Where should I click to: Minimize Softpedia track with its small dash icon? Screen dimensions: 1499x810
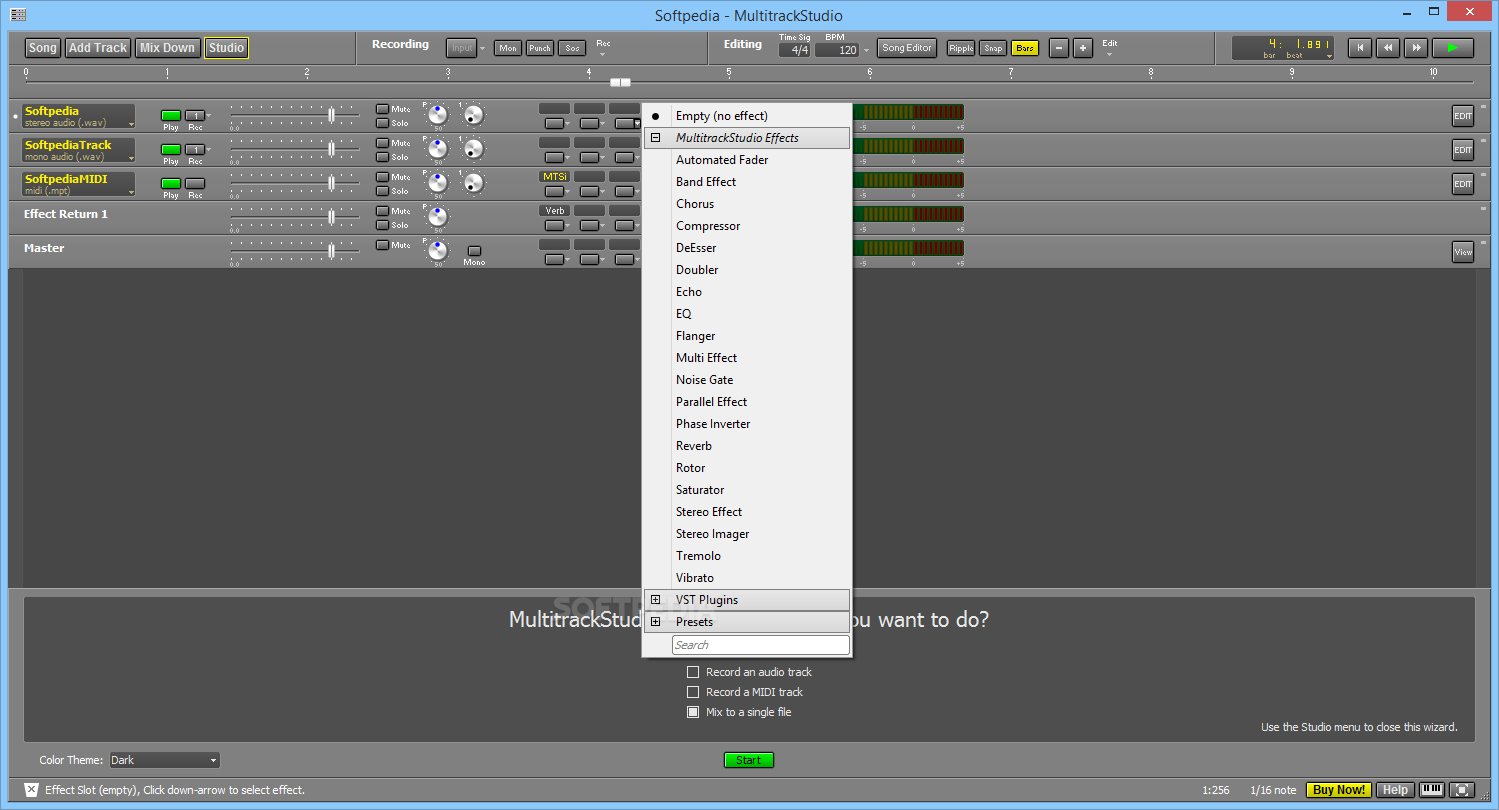[x=1483, y=106]
